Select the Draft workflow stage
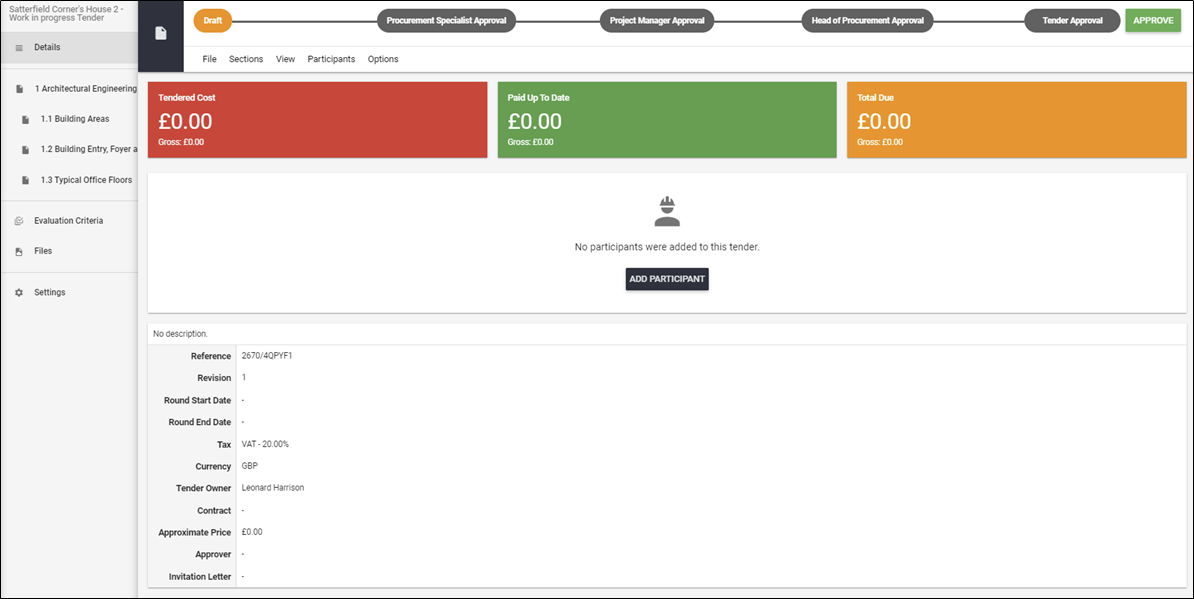 coord(213,21)
